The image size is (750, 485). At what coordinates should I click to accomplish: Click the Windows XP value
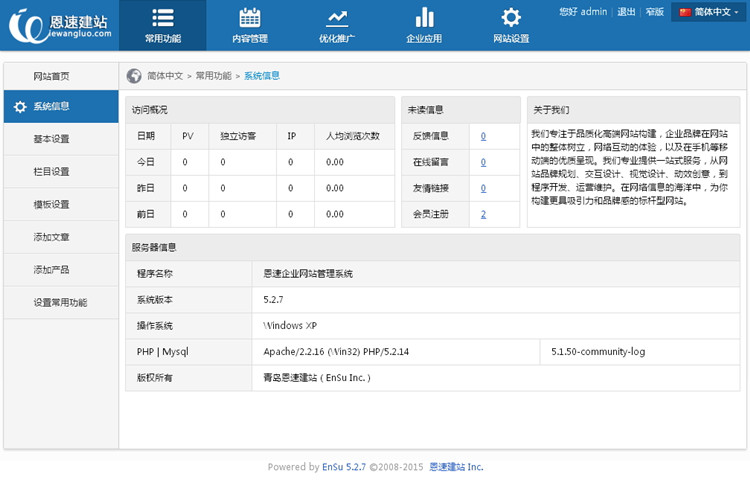290,326
